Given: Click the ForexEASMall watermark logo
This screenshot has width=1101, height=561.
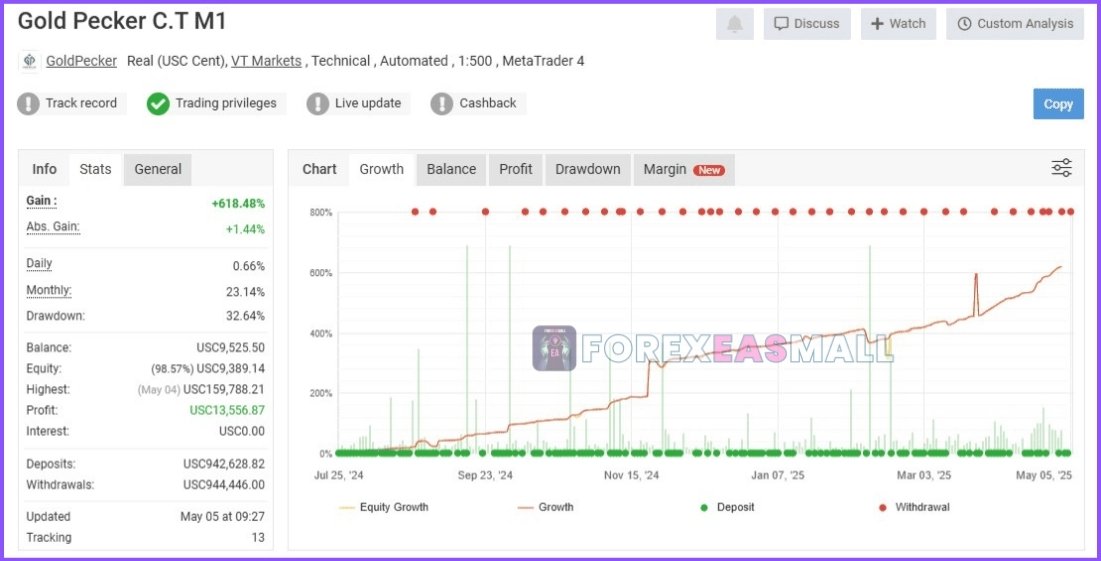Looking at the screenshot, I should 554,348.
